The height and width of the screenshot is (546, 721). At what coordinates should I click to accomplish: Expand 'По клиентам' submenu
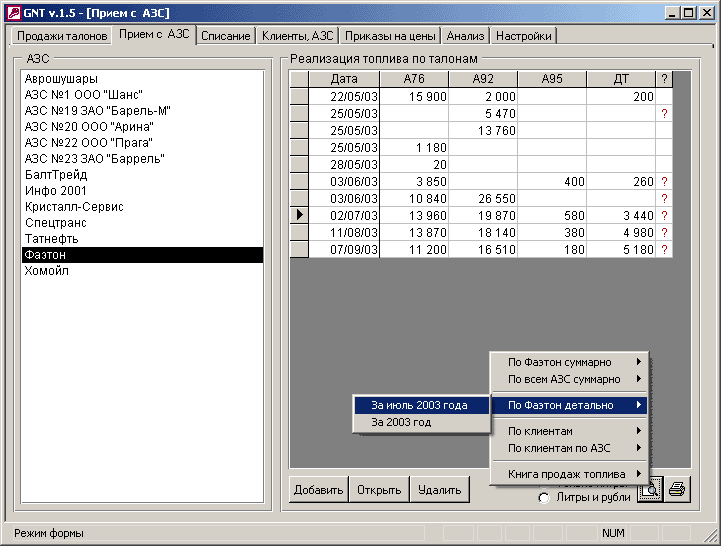pyautogui.click(x=569, y=431)
